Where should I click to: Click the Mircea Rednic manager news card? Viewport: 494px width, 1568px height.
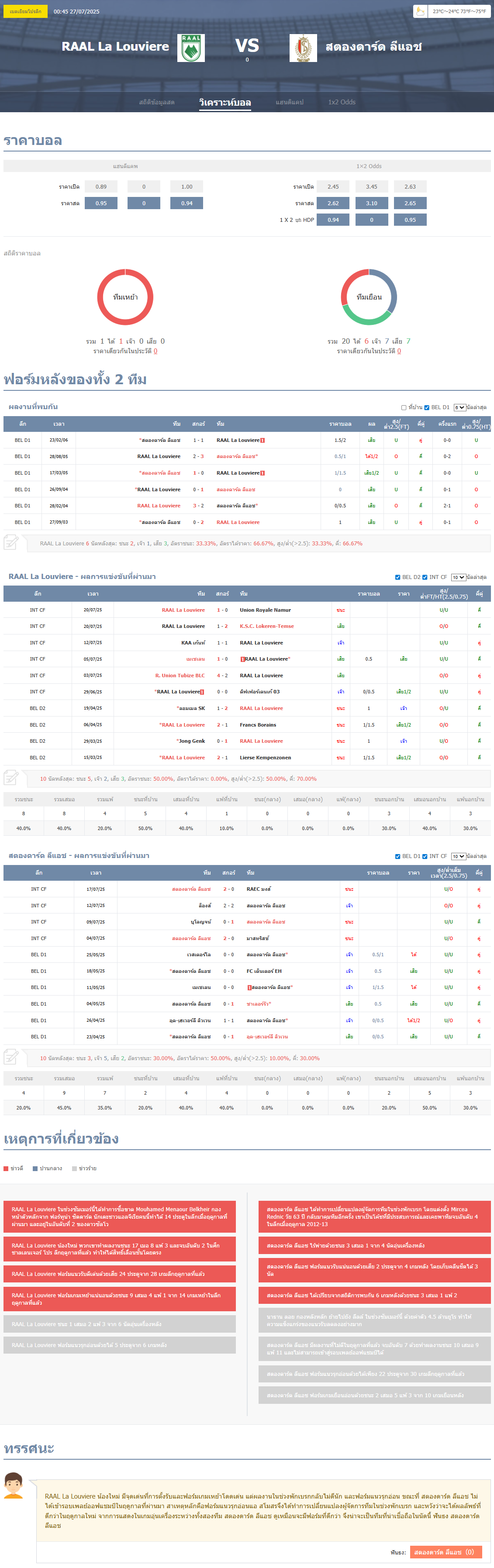pyautogui.click(x=375, y=1217)
